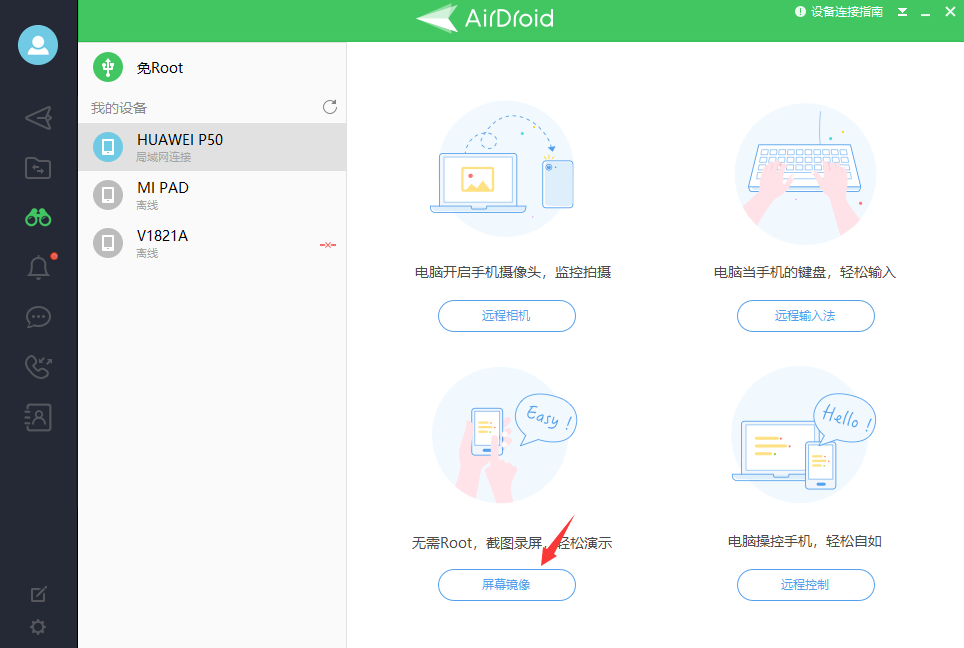Open the contacts icon in sidebar
This screenshot has width=964, height=648.
(38, 417)
